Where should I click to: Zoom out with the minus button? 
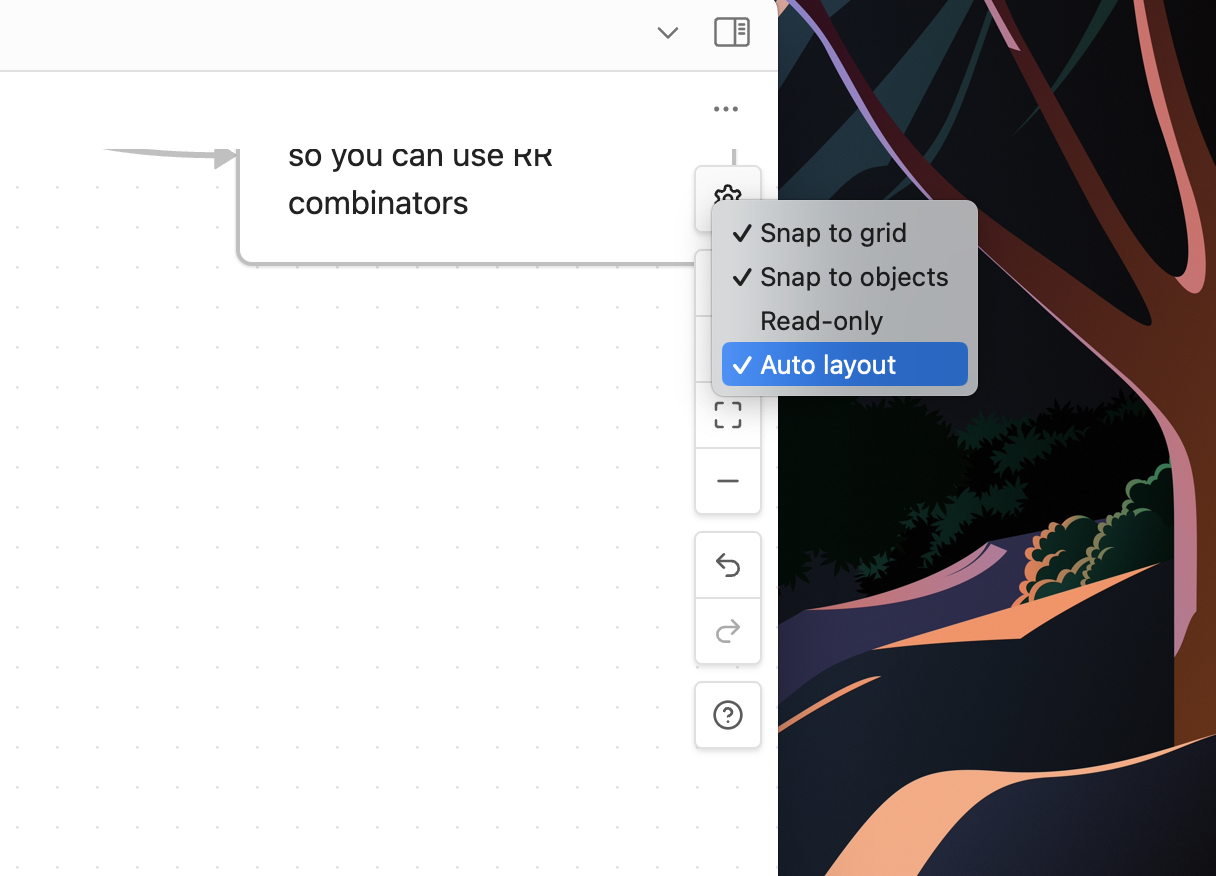tap(728, 481)
